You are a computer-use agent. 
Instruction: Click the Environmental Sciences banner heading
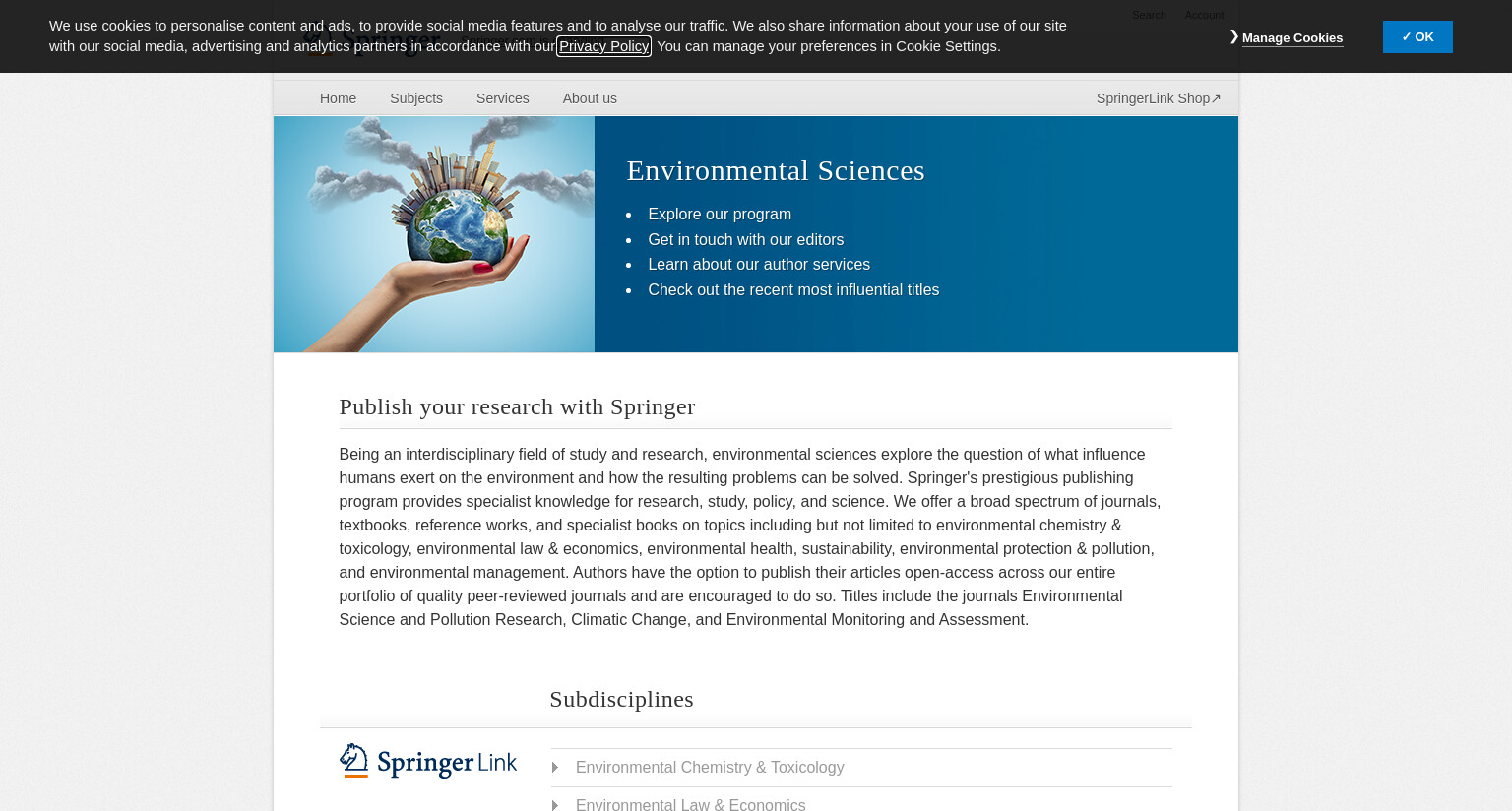(776, 170)
